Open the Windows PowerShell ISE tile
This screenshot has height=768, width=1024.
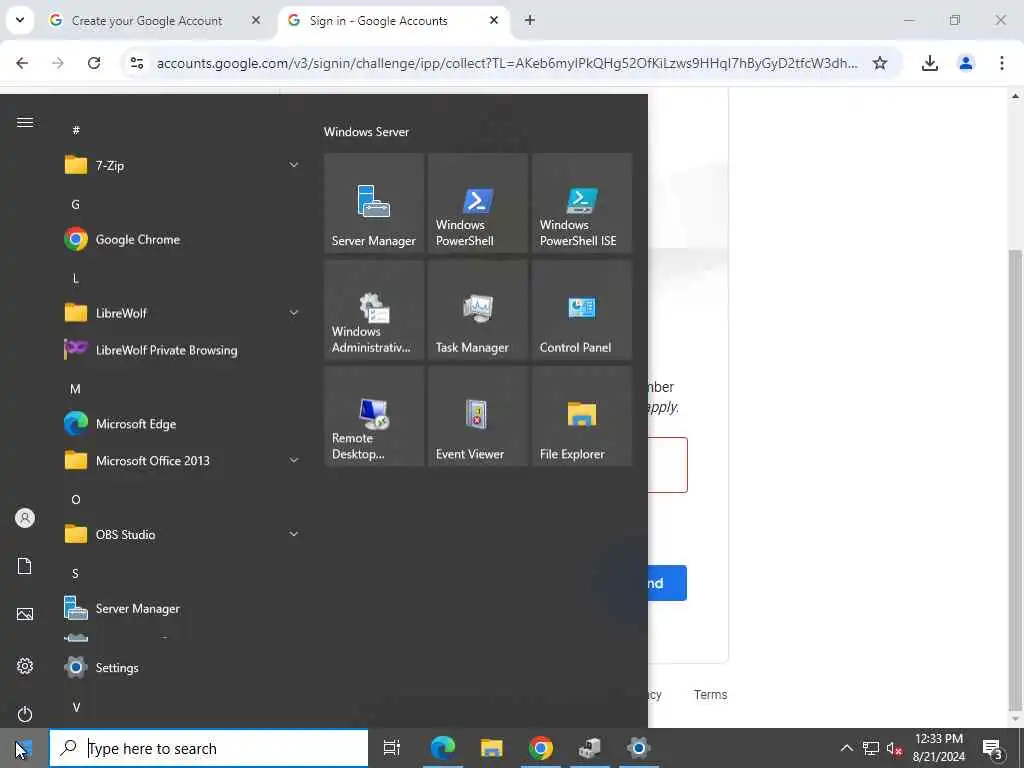[x=581, y=203]
